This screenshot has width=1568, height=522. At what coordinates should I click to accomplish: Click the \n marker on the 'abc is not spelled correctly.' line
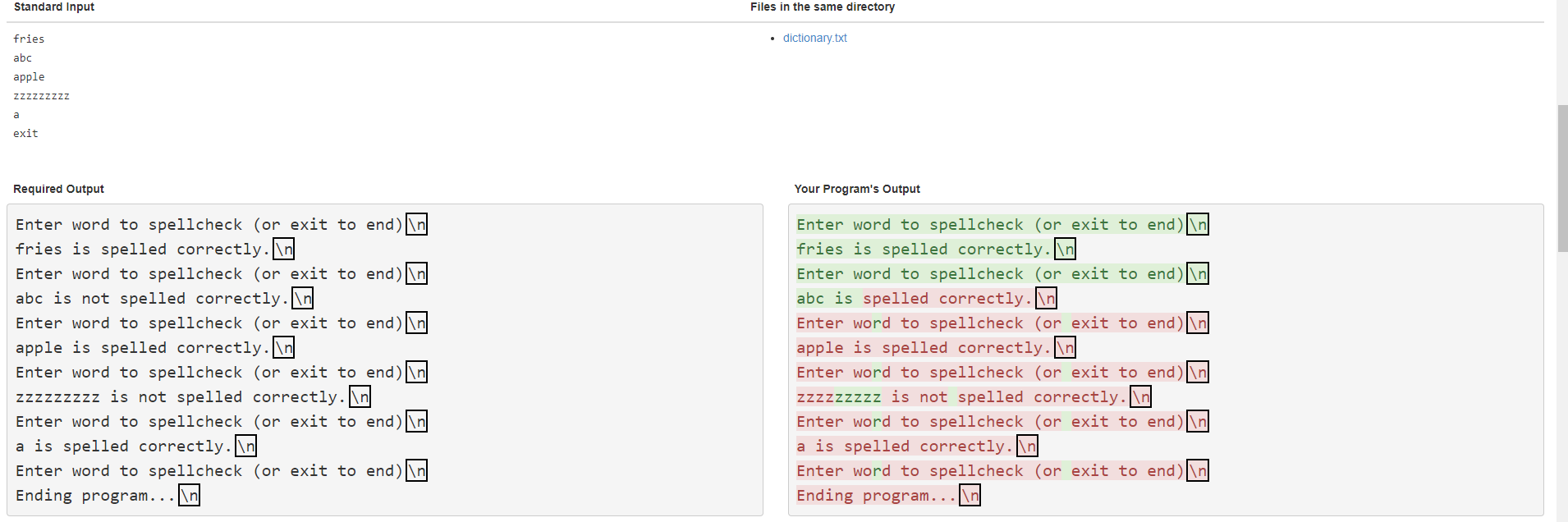coord(301,298)
